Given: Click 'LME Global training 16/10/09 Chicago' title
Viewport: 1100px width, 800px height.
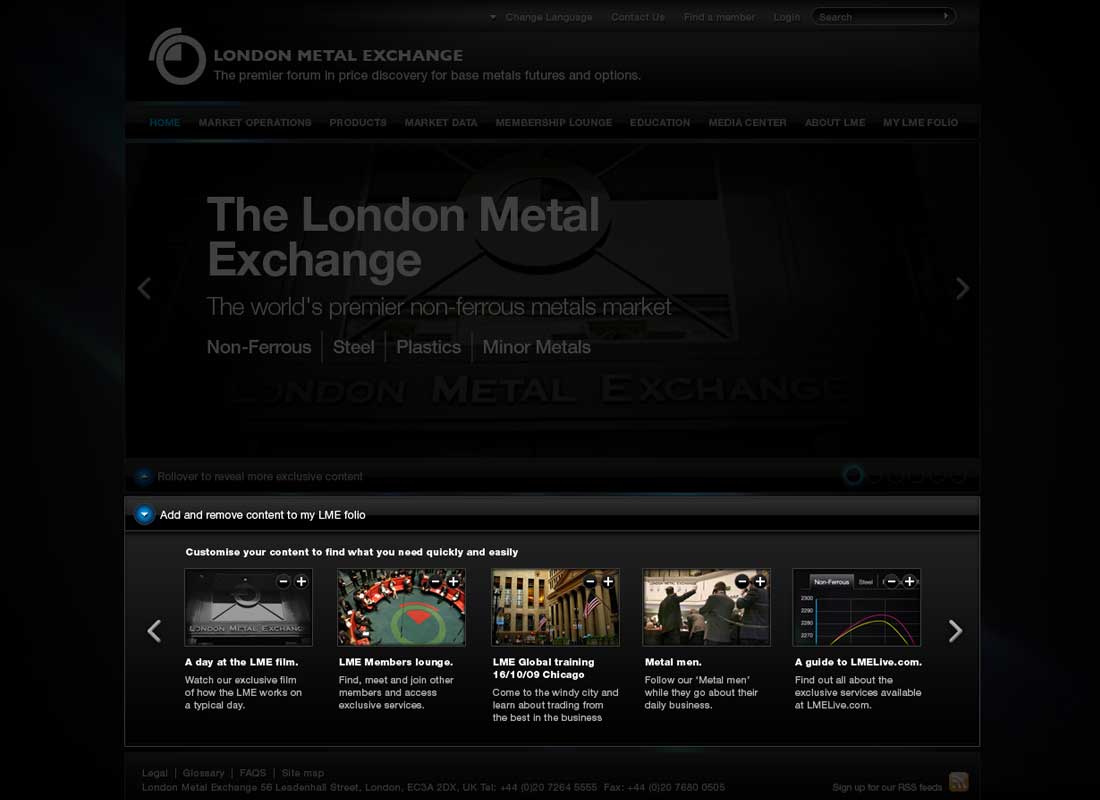Looking at the screenshot, I should click(x=544, y=668).
